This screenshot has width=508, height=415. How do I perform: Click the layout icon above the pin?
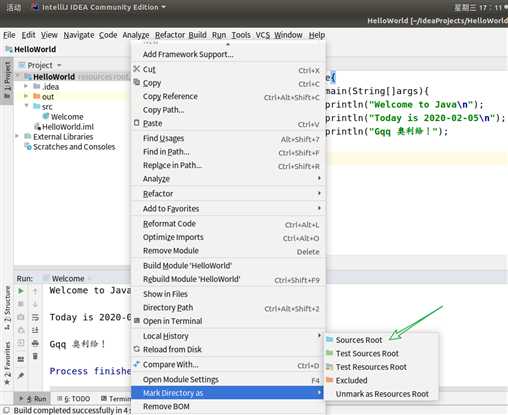point(21,359)
